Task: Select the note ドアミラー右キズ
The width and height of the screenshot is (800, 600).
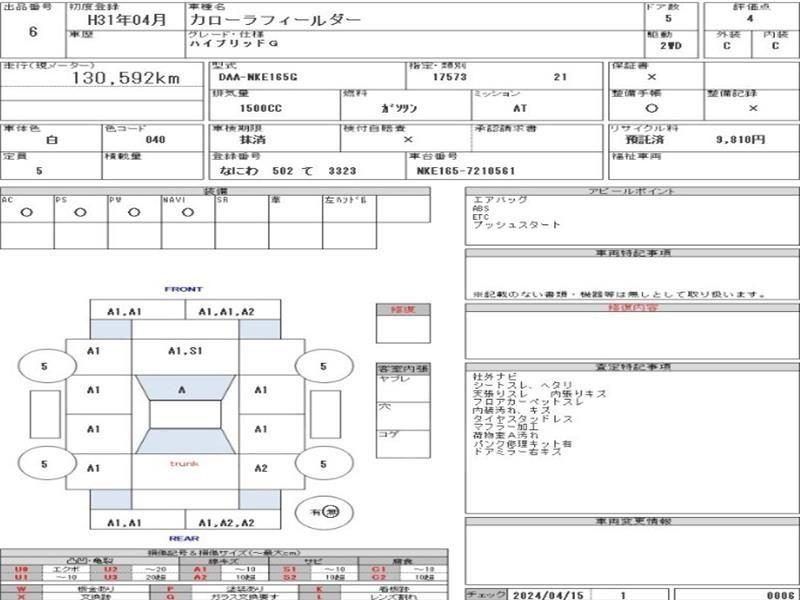Action: pos(517,452)
